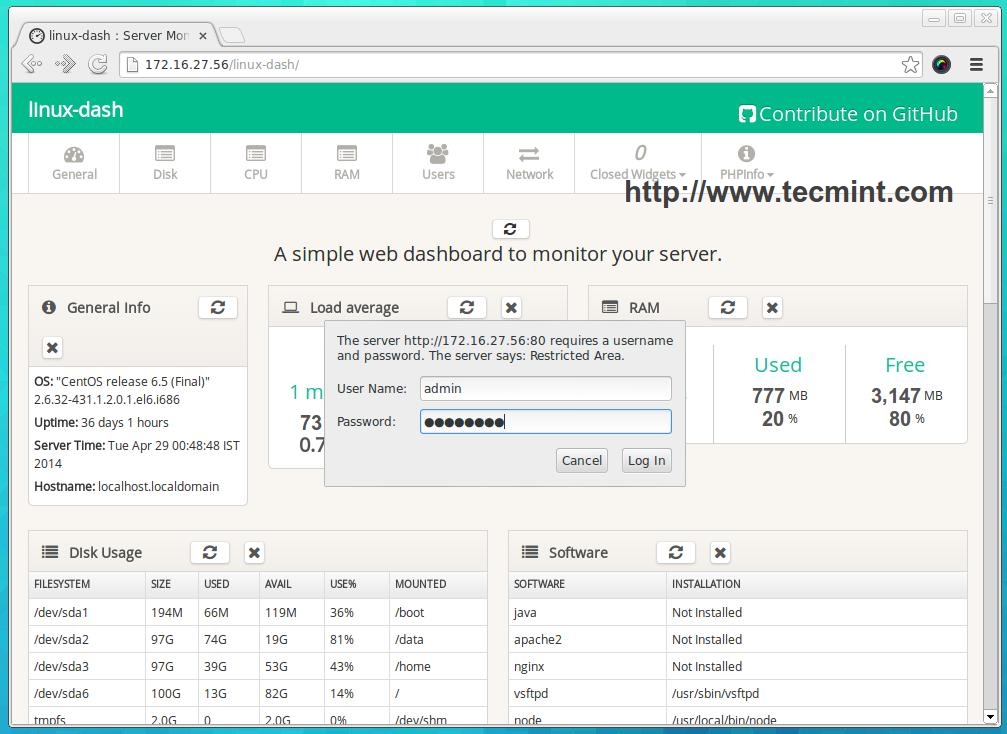The width and height of the screenshot is (1007, 734).
Task: Refresh the Disk Usage widget
Action: pos(210,553)
